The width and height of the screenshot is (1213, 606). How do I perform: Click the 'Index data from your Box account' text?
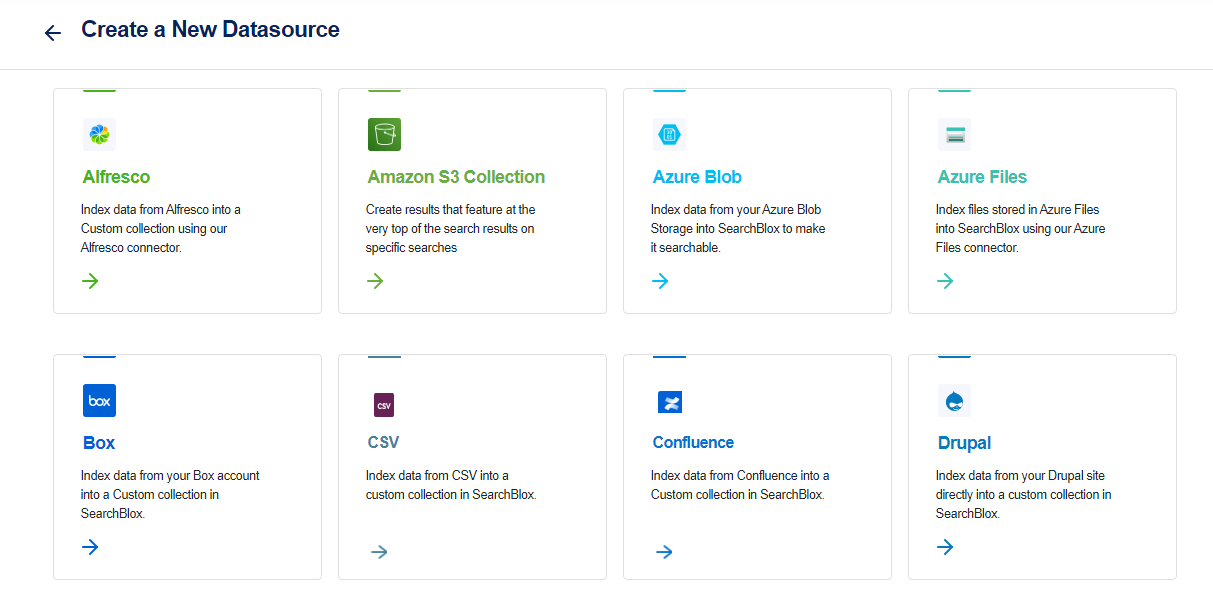(x=170, y=495)
